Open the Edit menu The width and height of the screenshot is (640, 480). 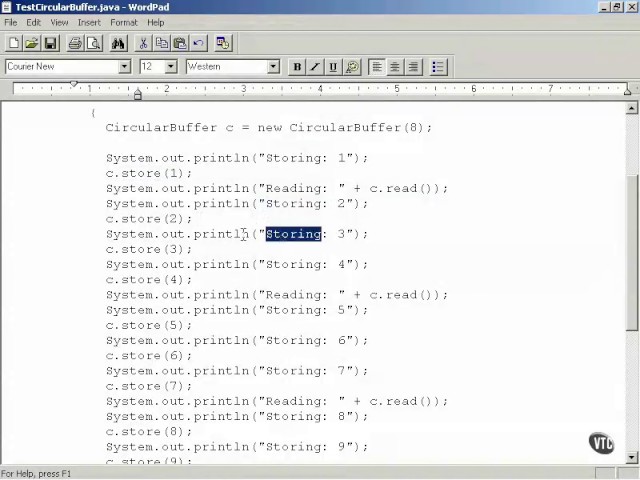pos(33,22)
